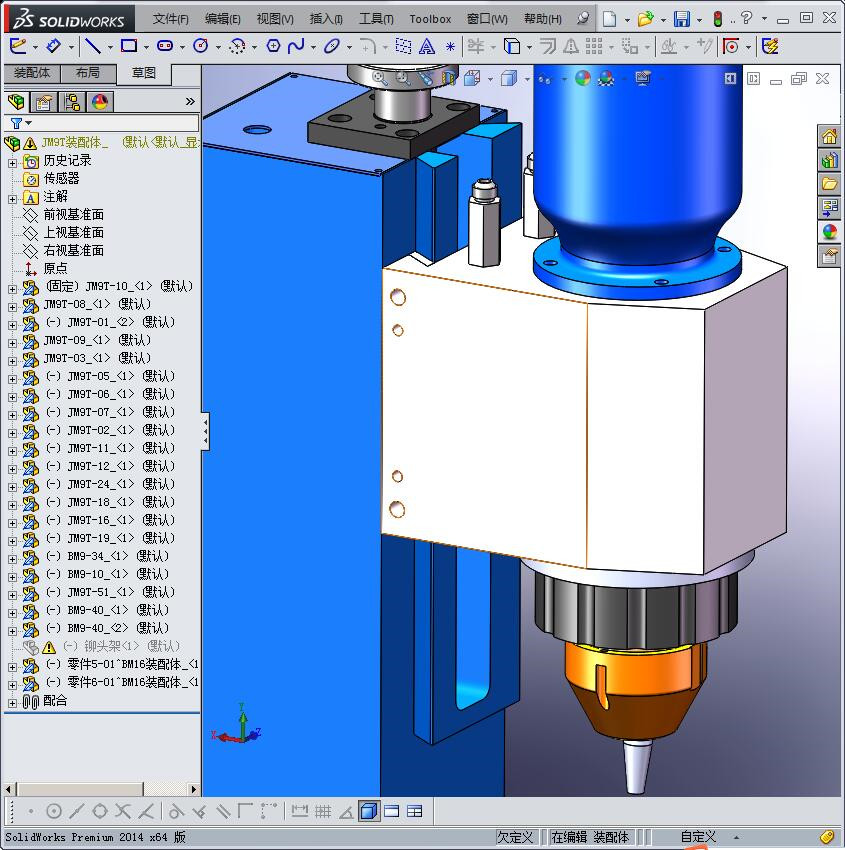Click the Apply Scene icon in view toolbar
The height and width of the screenshot is (850, 845).
click(606, 79)
